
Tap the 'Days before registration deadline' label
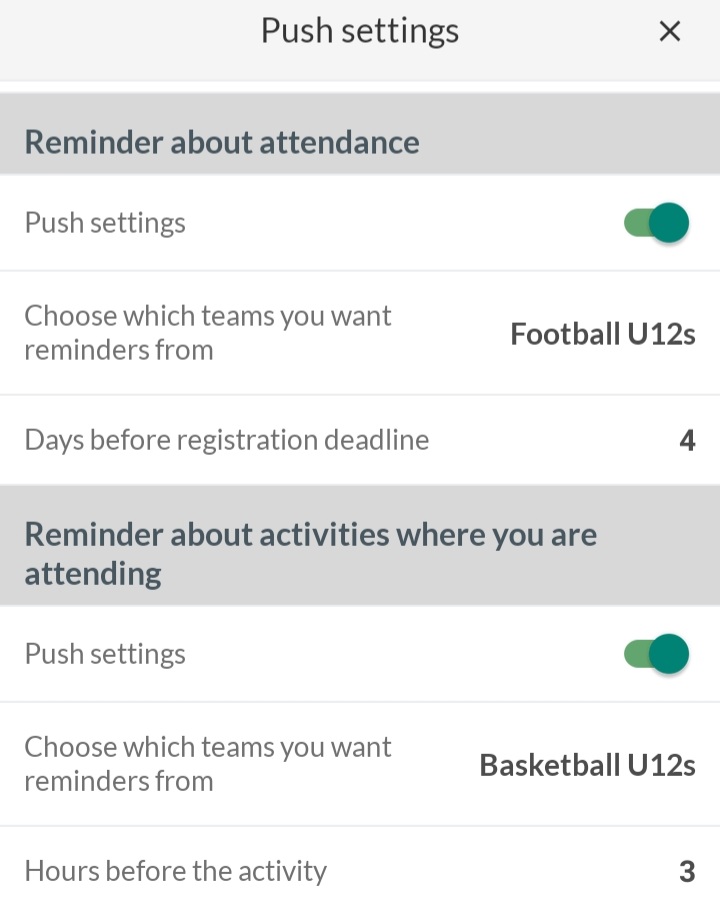[x=227, y=440]
